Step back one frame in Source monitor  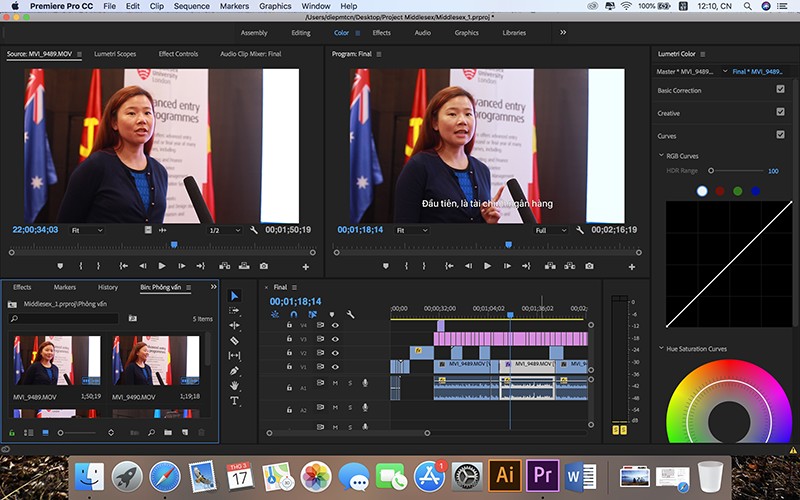[143, 266]
